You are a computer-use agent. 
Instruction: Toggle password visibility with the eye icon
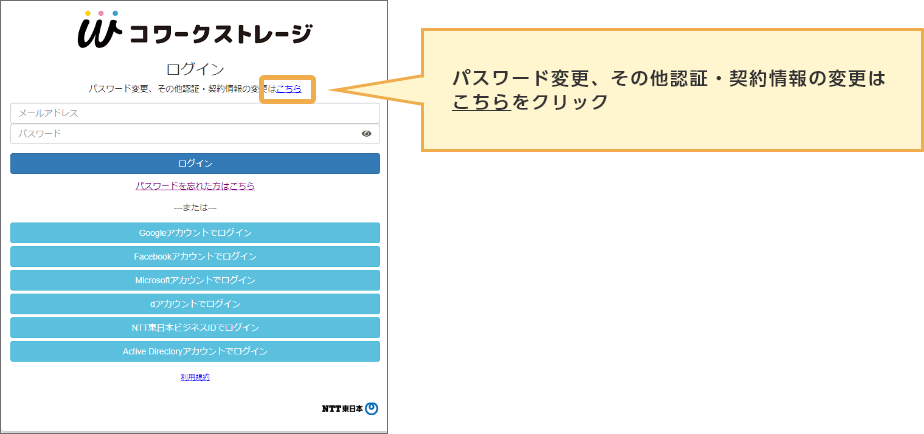click(x=366, y=133)
